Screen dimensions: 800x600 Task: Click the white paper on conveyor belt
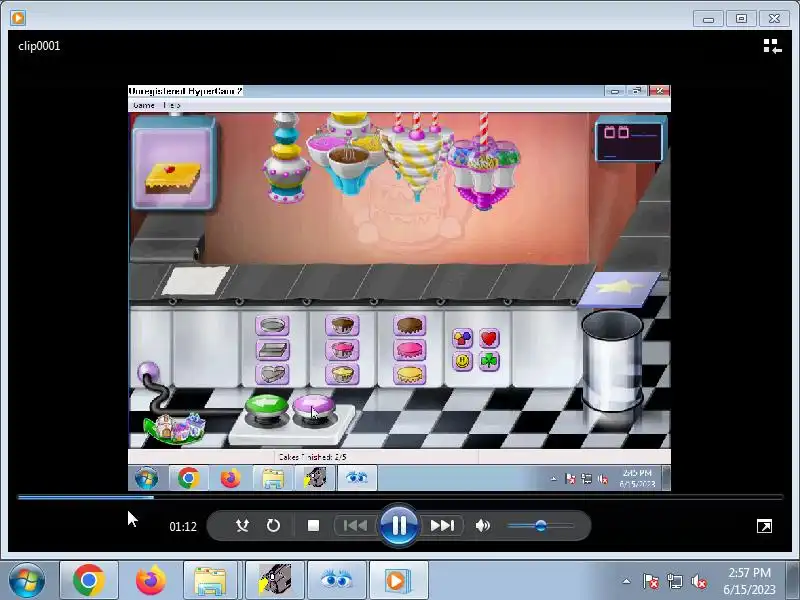click(195, 280)
